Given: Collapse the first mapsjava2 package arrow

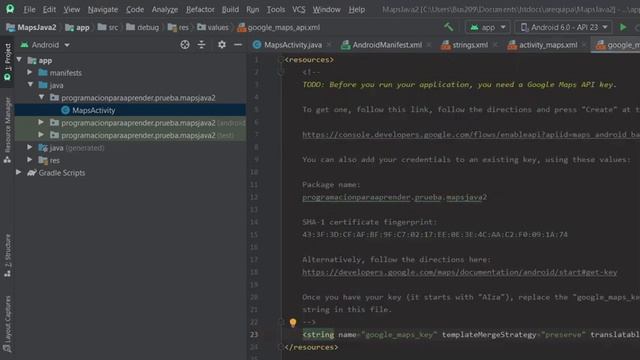Looking at the screenshot, I should (42, 97).
